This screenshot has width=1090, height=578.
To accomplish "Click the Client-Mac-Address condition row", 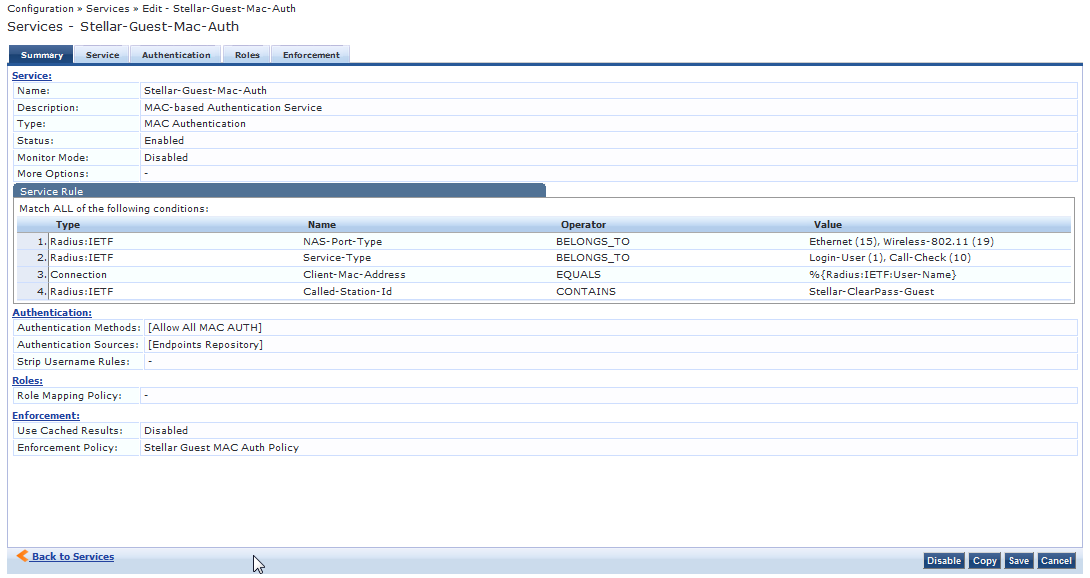I will 354,275.
